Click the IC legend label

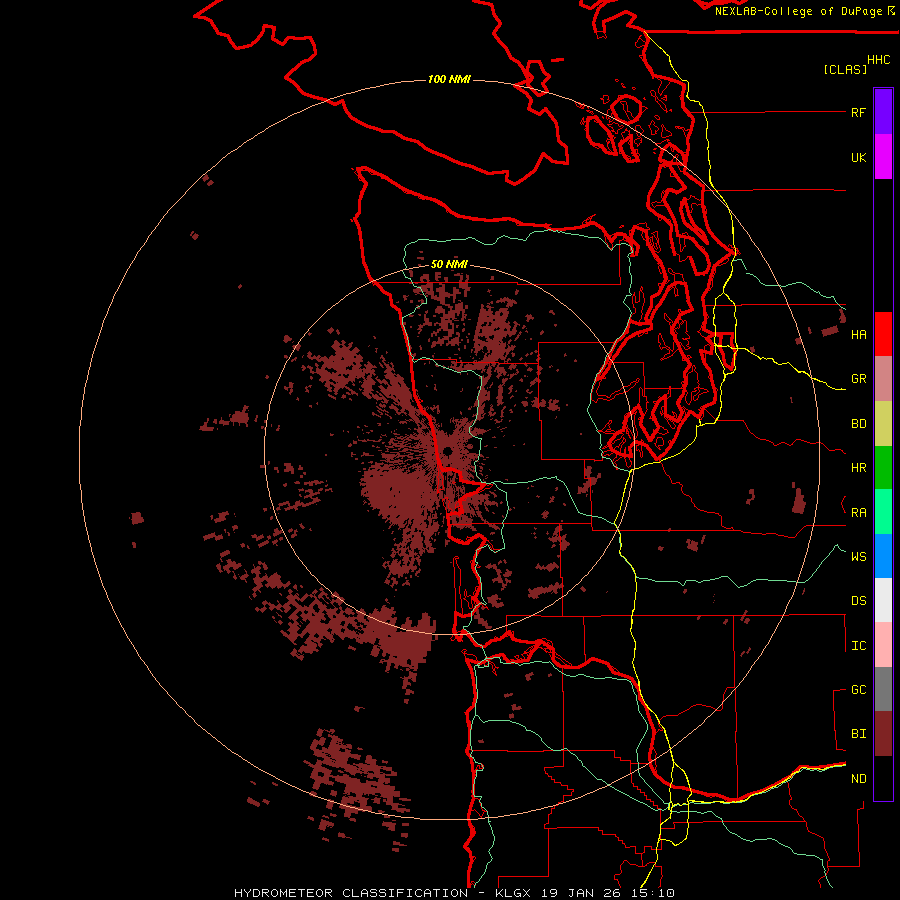(858, 646)
